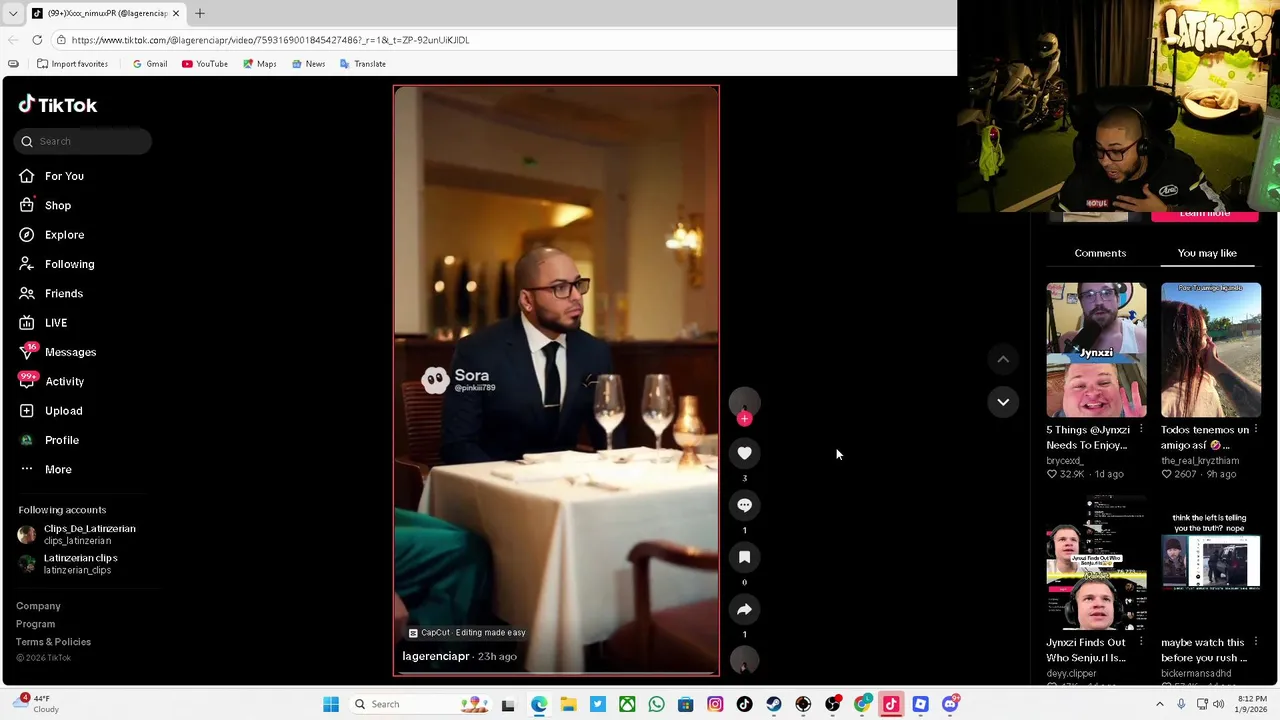Open options for the 5 Things @Jynxzi video
Viewport: 1280px width, 720px height.
[1141, 430]
